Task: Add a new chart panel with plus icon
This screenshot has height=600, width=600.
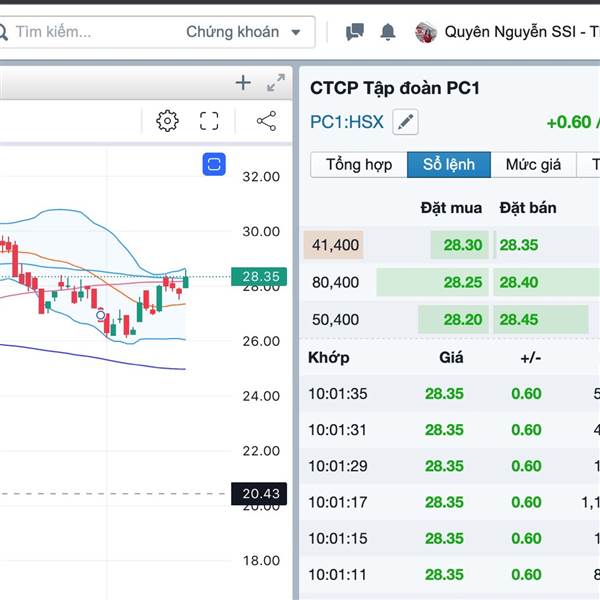Action: click(243, 83)
